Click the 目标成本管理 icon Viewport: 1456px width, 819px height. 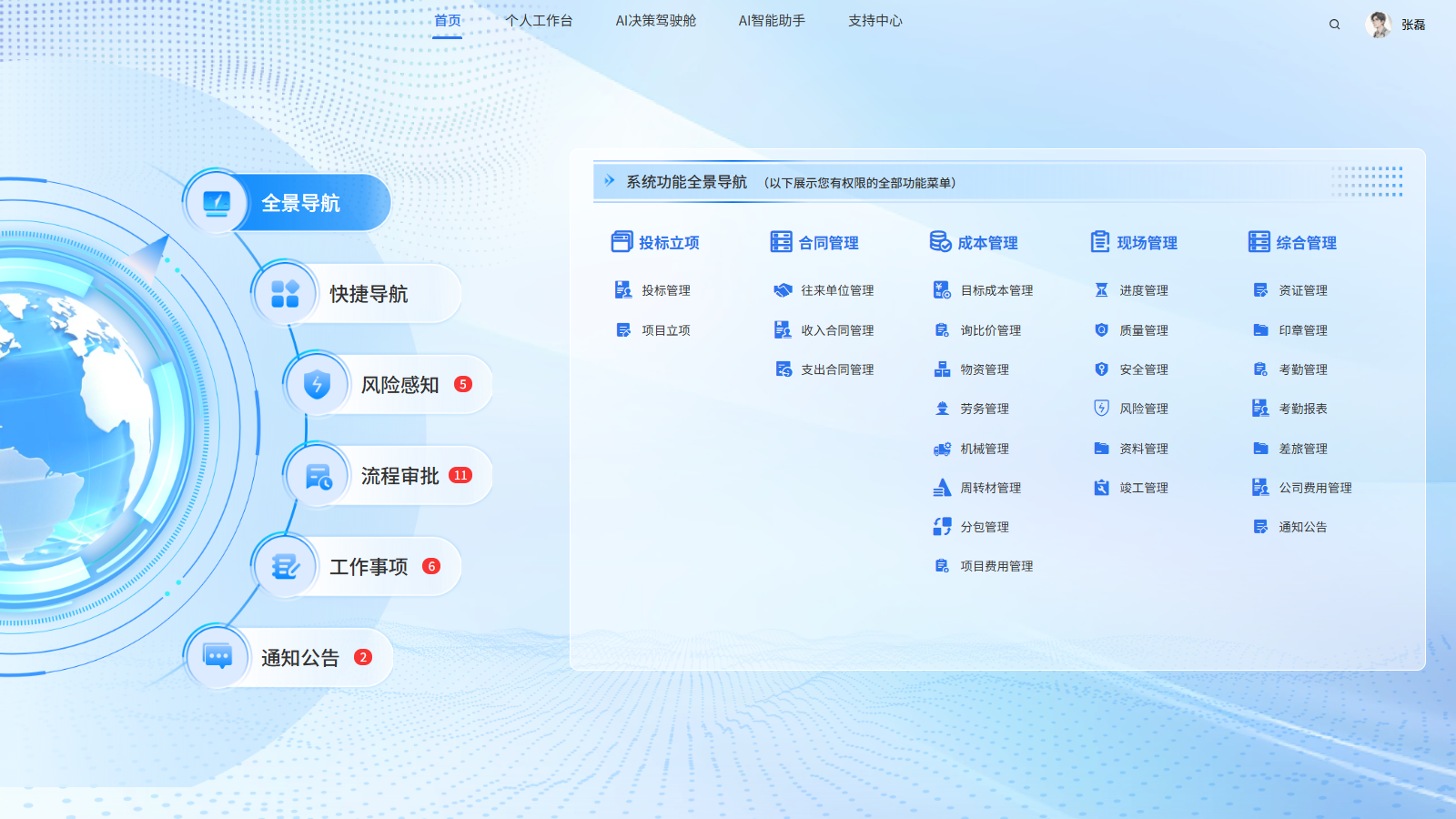[x=942, y=290]
